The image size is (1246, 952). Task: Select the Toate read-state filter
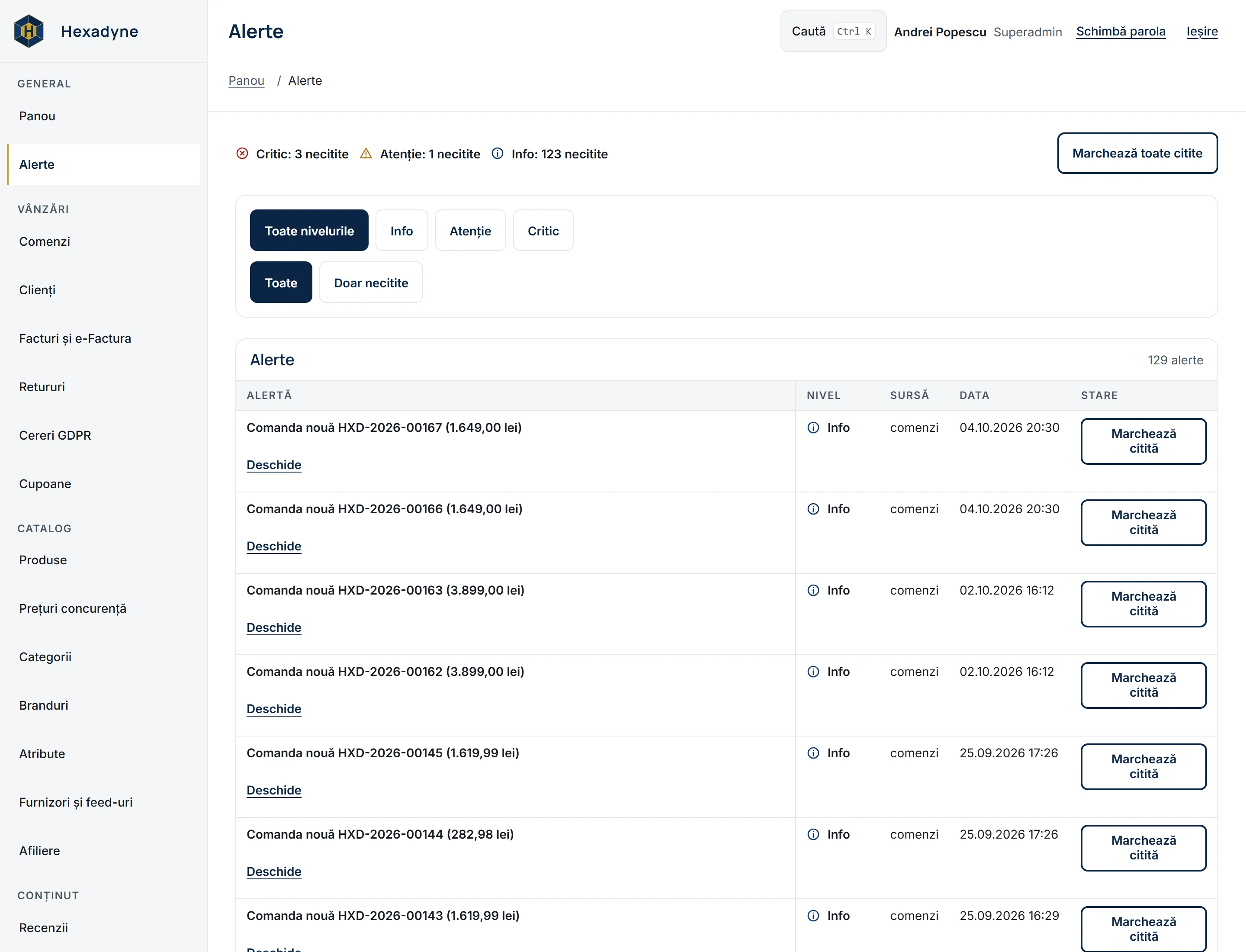tap(281, 283)
